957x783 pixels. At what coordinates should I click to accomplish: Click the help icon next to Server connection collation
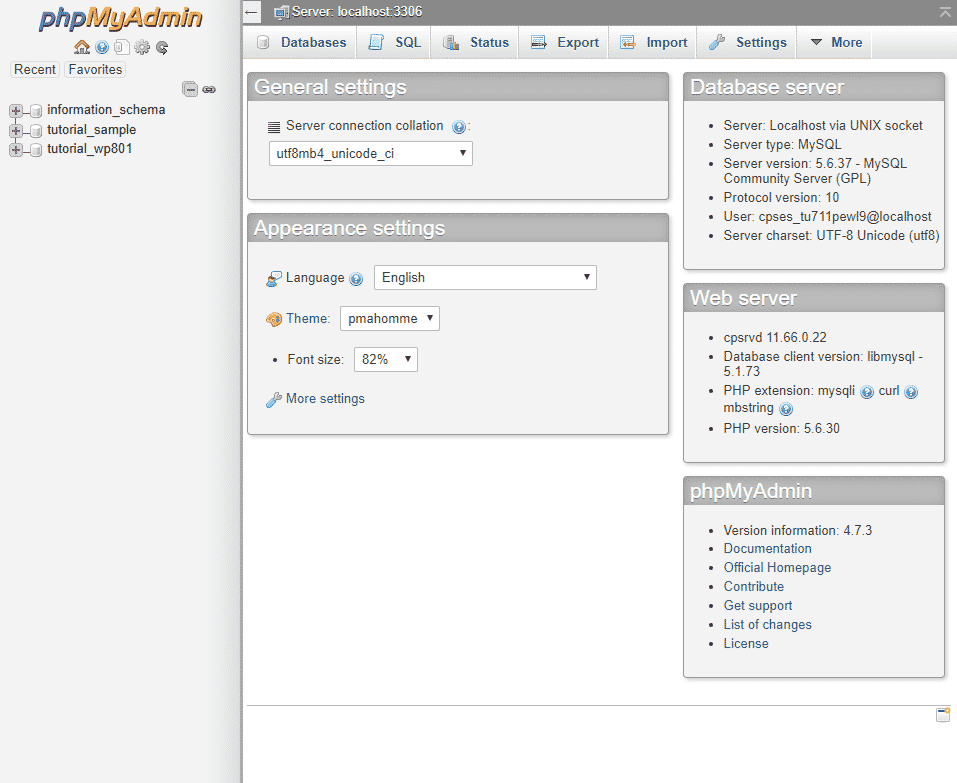(459, 126)
